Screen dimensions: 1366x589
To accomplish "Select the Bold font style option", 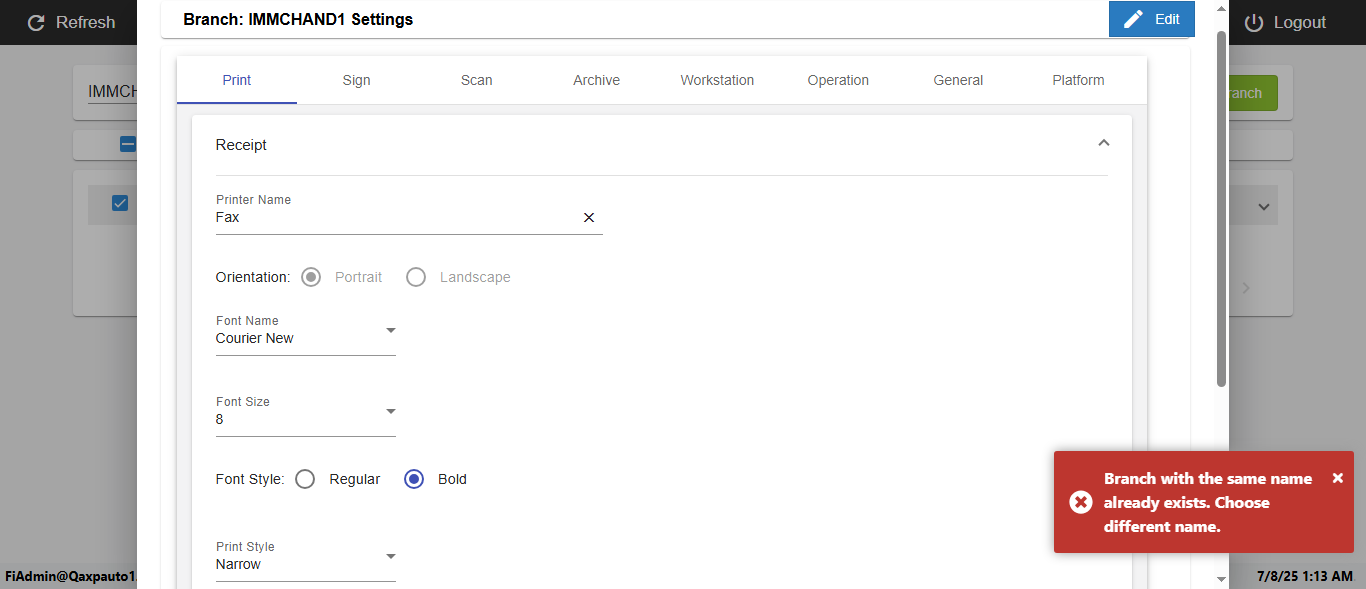I will [x=414, y=479].
